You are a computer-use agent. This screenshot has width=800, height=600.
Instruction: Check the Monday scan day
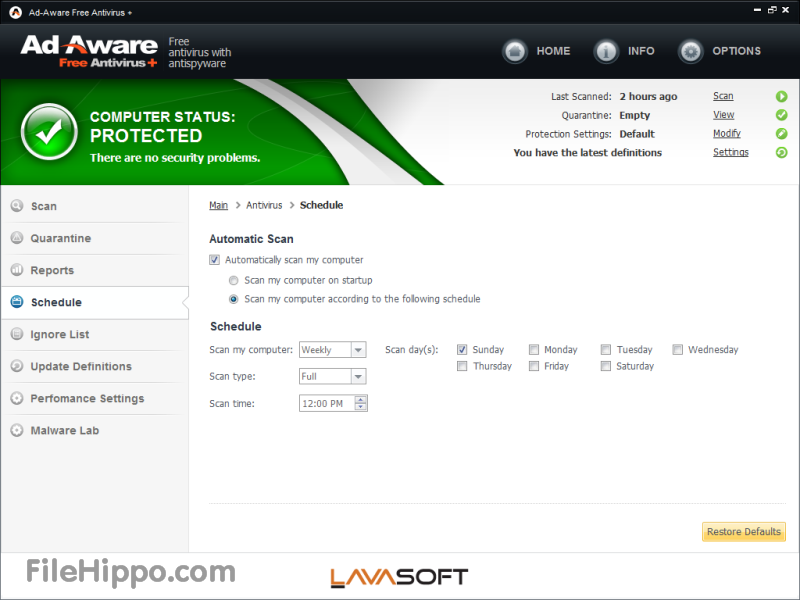534,349
